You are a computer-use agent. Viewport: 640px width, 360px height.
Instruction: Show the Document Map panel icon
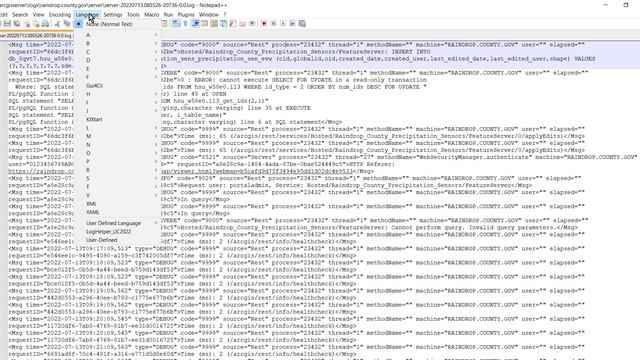(213, 24)
